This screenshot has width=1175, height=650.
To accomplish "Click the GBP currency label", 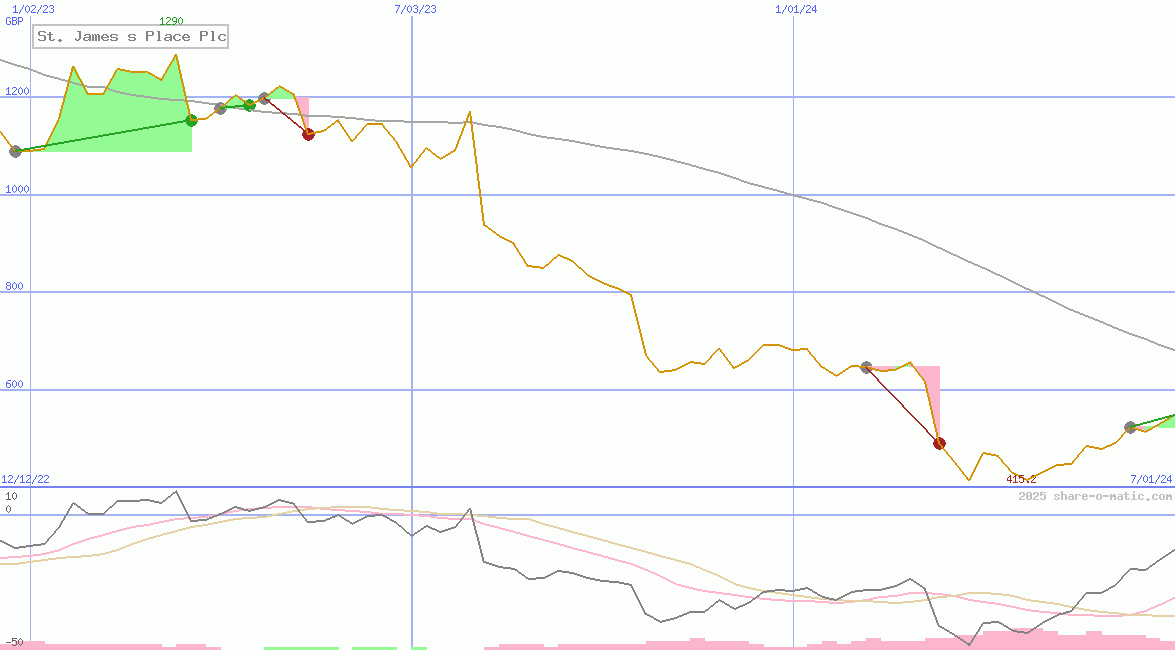I will [x=14, y=21].
